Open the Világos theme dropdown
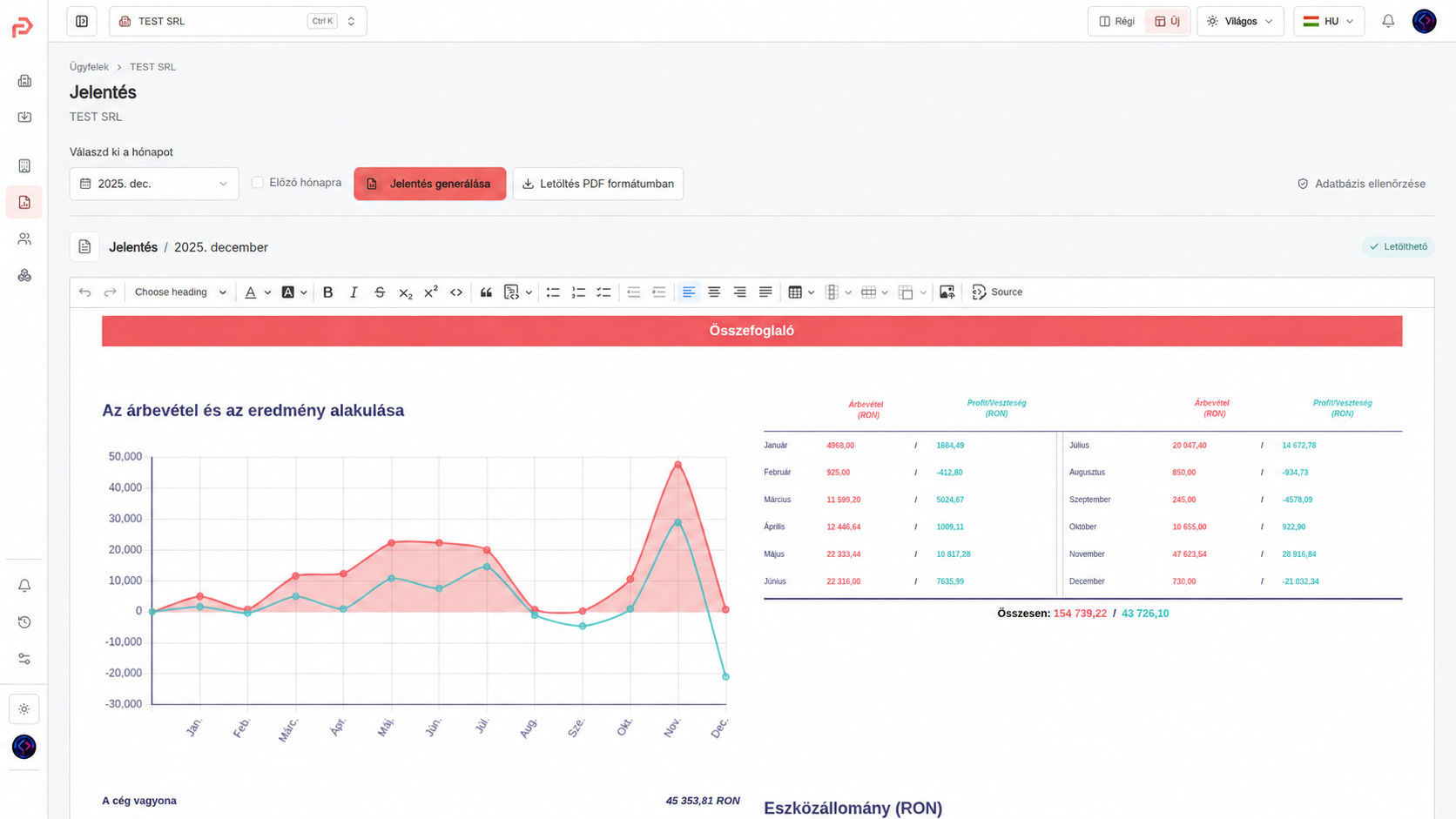 coord(1241,21)
